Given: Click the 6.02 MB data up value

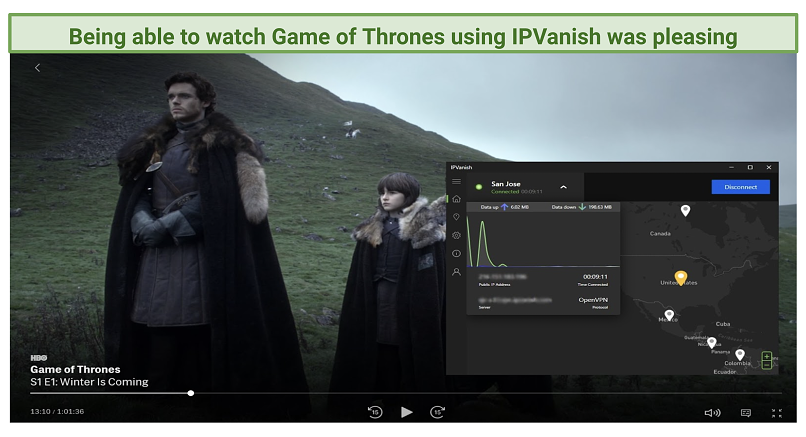Looking at the screenshot, I should click(x=520, y=207).
